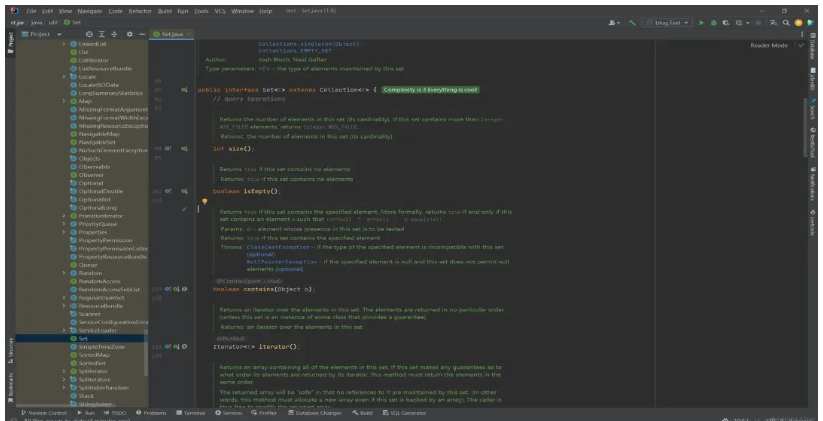
Task: Expand the Map tree node
Action: [x=64, y=101]
